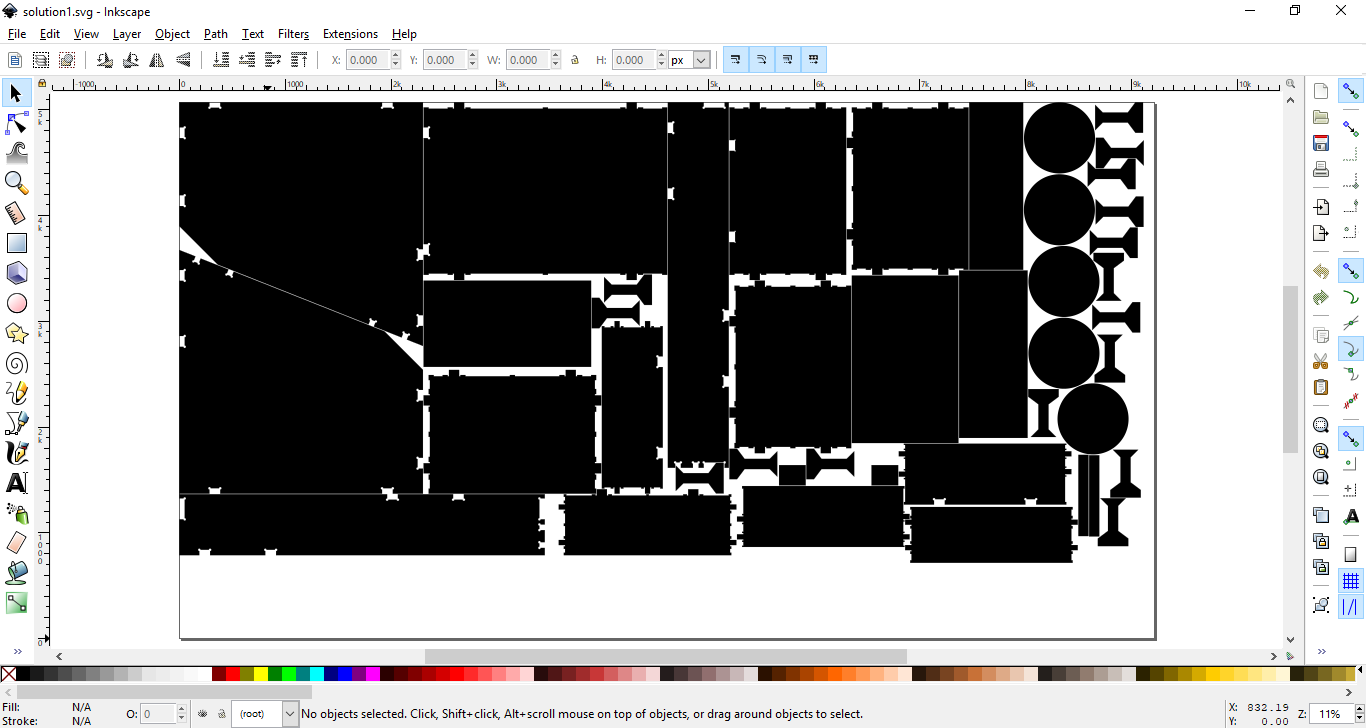Toggle move patterns along with objects
This screenshot has height=728, width=1366.
pos(814,60)
